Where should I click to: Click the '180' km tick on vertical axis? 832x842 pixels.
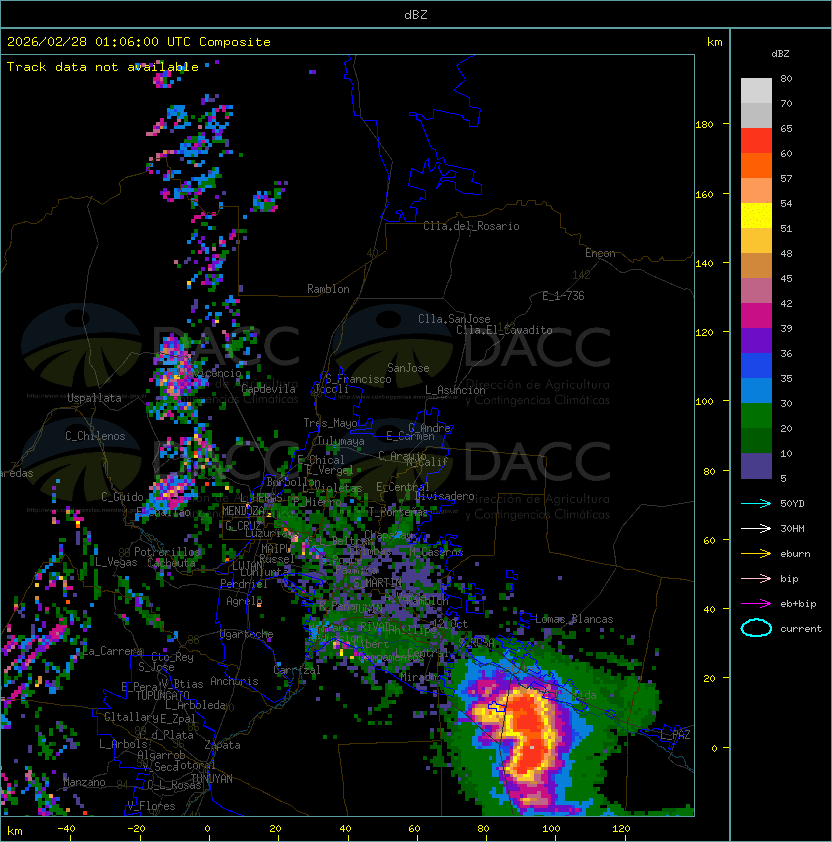704,125
